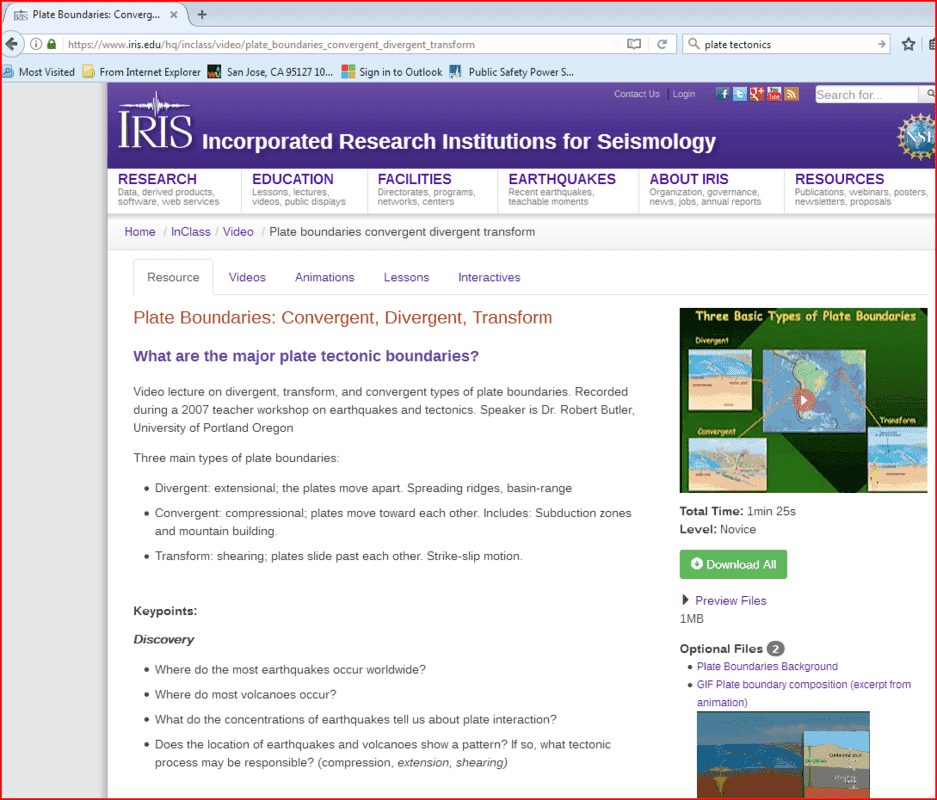Expand the Preview Files disclosure triangle
Viewport: 937px width, 800px height.
pyautogui.click(x=685, y=600)
